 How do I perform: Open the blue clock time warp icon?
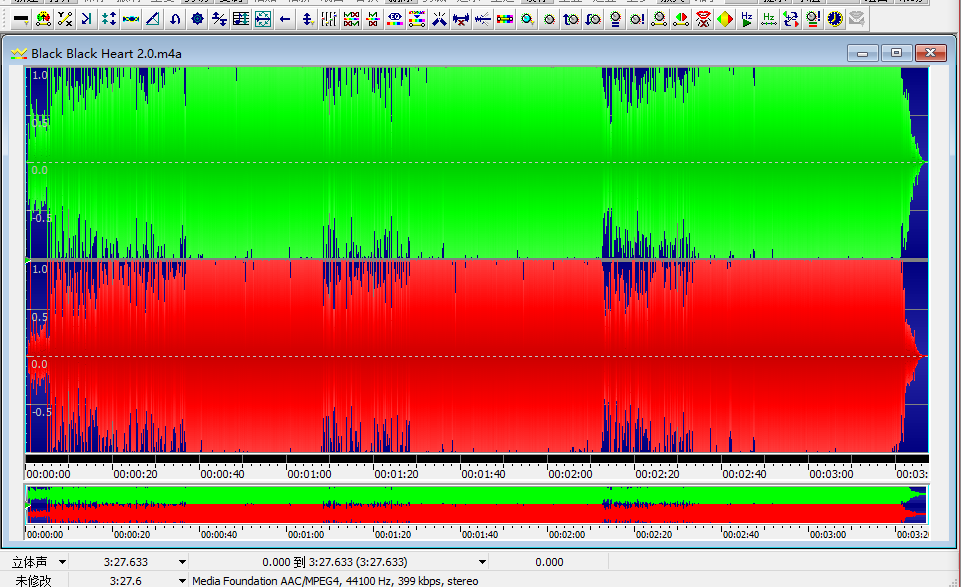pos(835,19)
